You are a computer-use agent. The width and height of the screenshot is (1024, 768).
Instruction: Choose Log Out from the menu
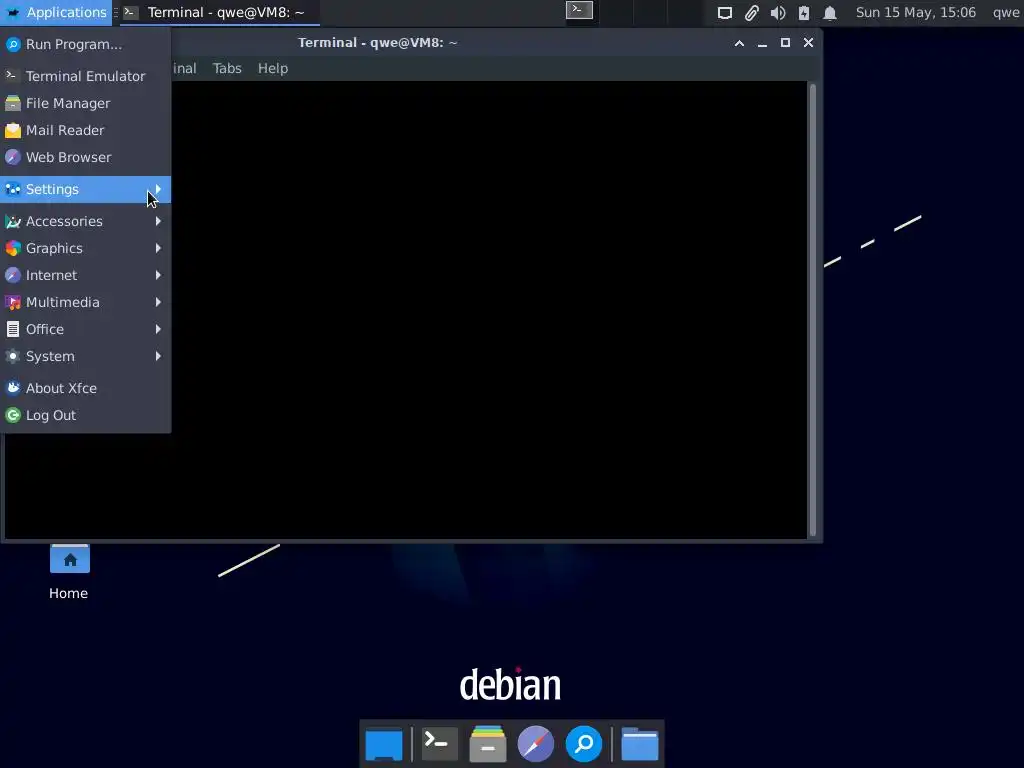click(86, 415)
